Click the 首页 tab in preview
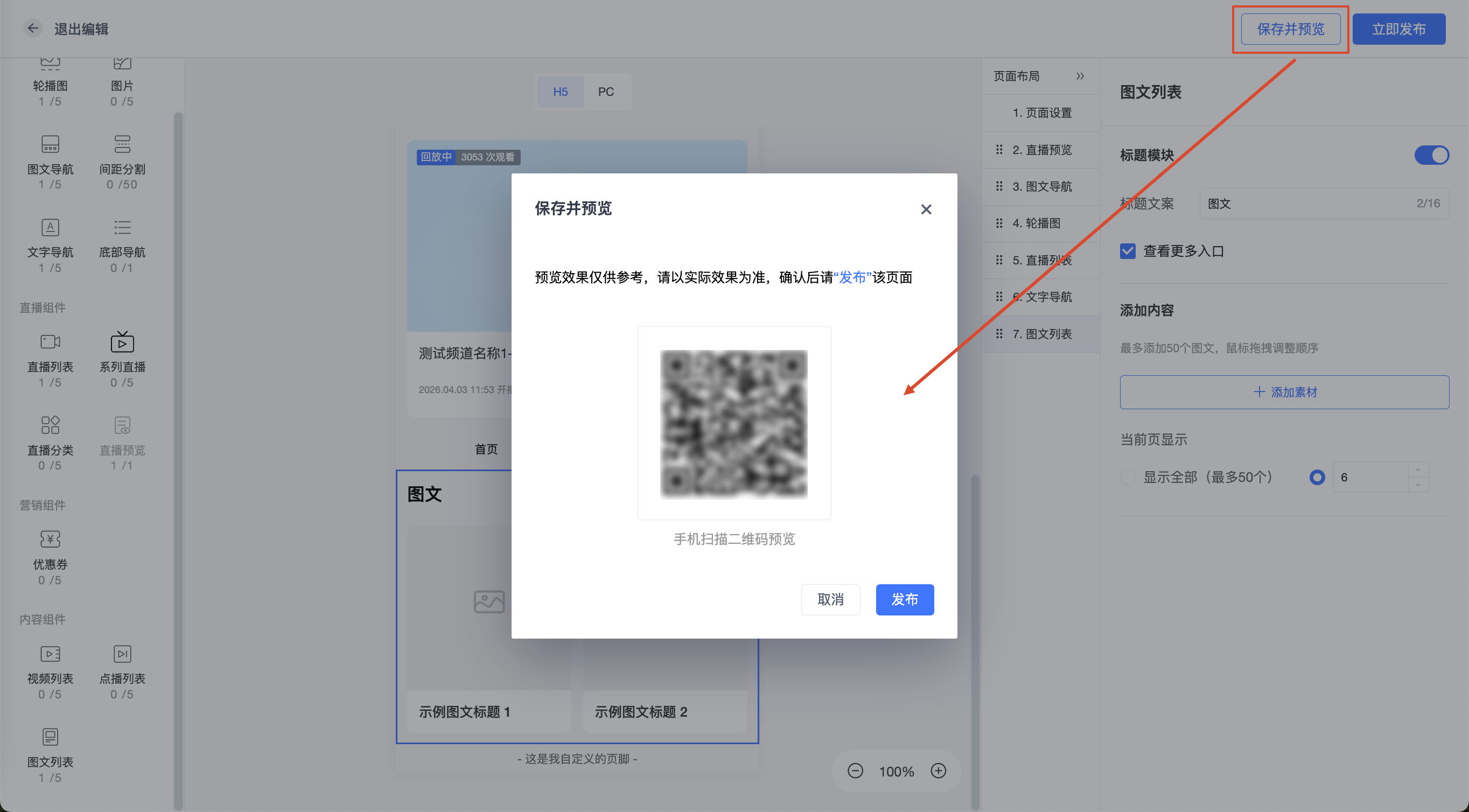Image resolution: width=1469 pixels, height=812 pixels. [x=486, y=449]
